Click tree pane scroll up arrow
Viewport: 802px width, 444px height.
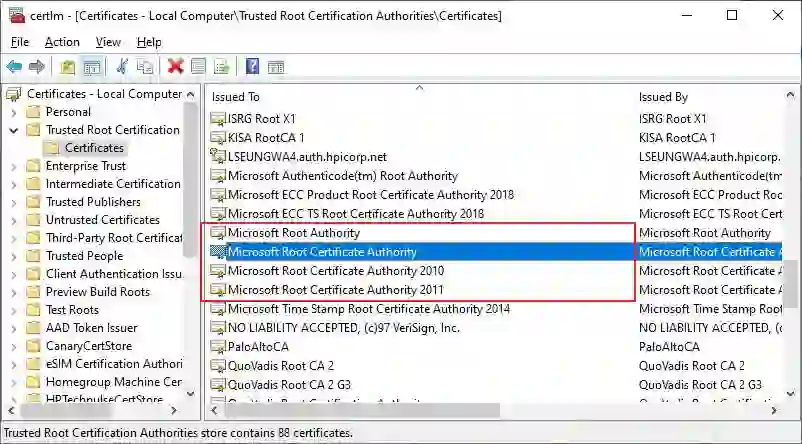190,95
